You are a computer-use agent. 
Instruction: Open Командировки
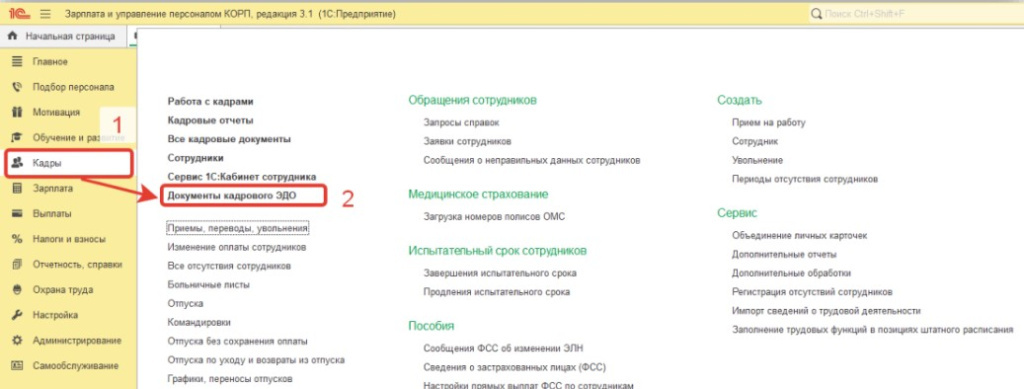click(199, 322)
